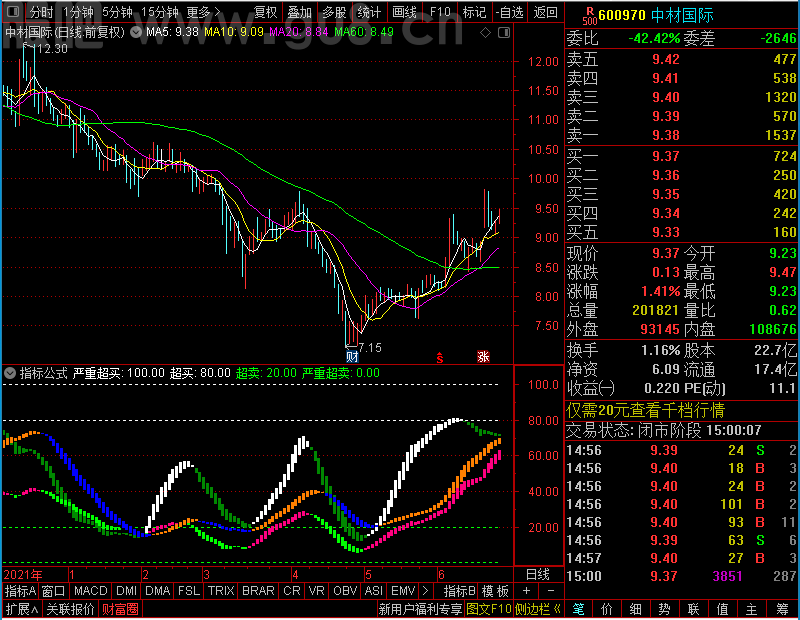The width and height of the screenshot is (800, 620).
Task: Click the MA20 value label
Action: point(298,32)
